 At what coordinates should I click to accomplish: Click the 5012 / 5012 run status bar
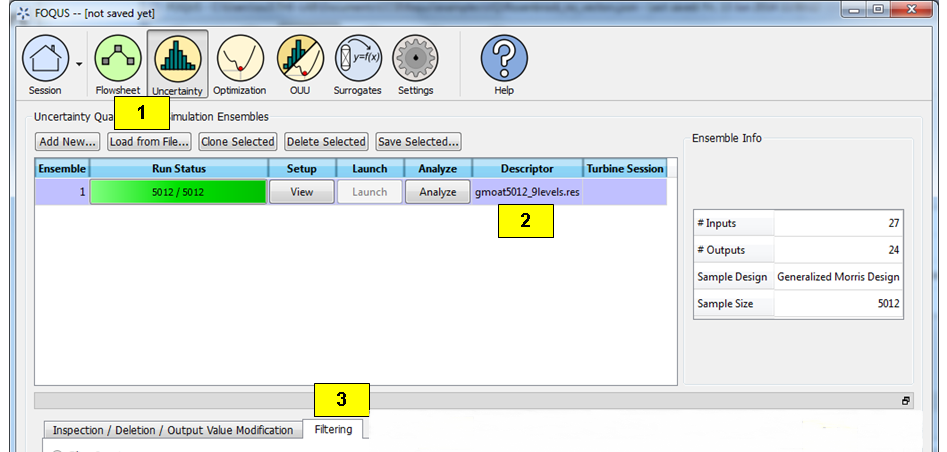178,192
